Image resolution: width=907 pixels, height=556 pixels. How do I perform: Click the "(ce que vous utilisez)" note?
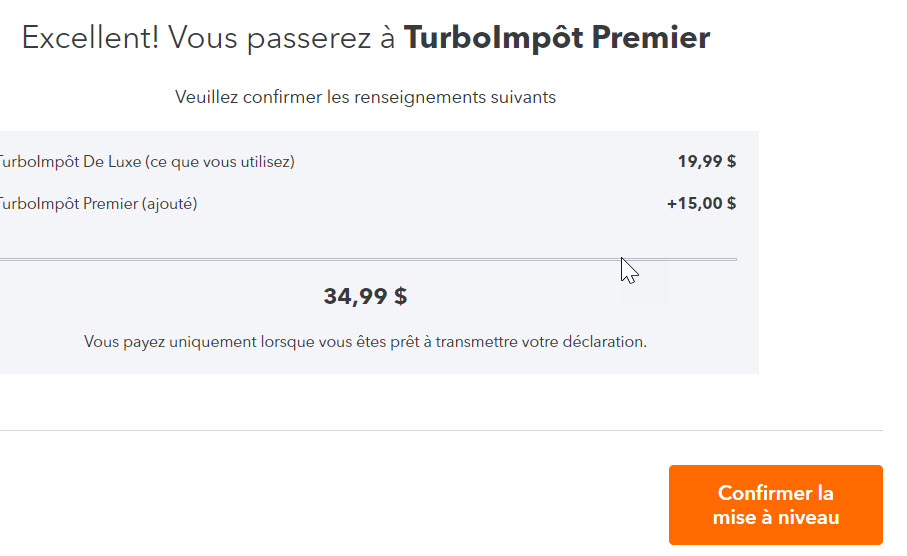(x=220, y=162)
